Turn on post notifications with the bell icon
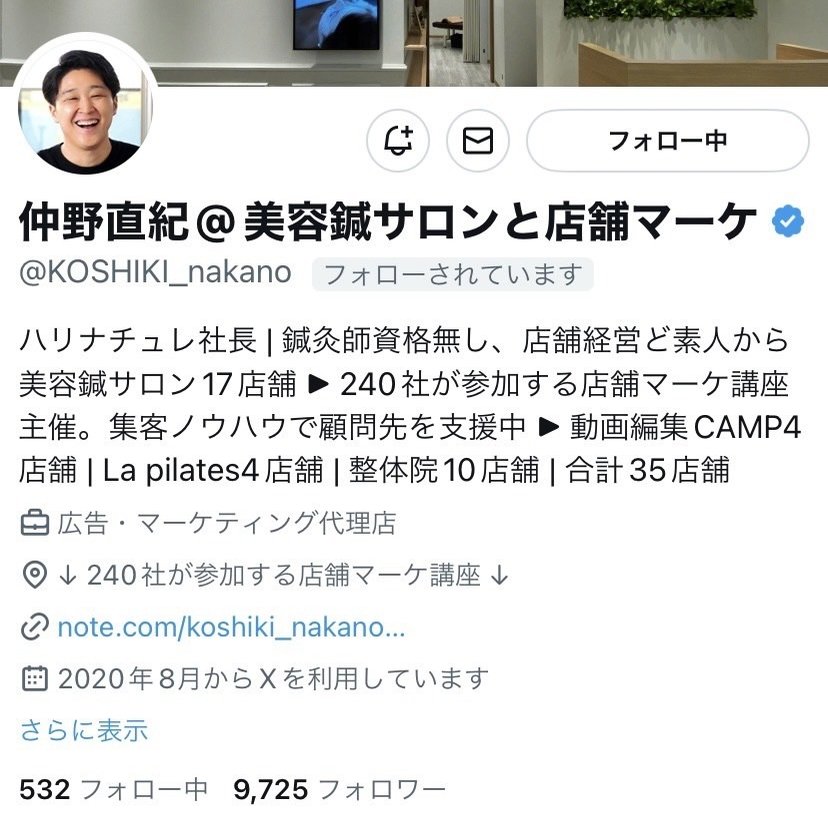Viewport: 828px width, 828px height. (x=398, y=140)
